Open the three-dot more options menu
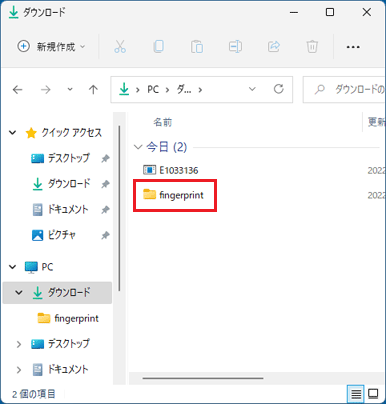 click(353, 47)
